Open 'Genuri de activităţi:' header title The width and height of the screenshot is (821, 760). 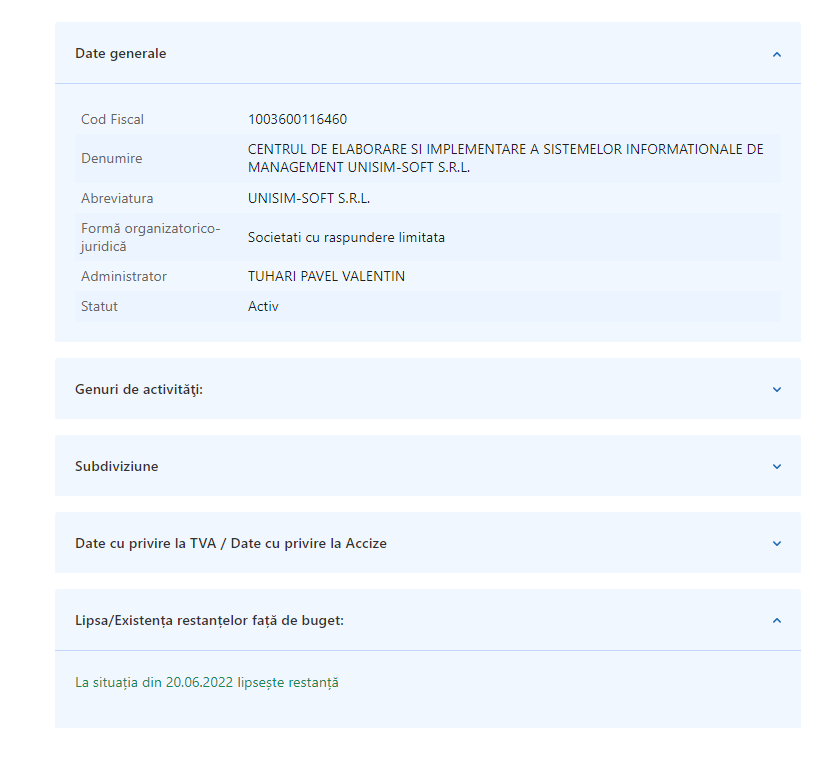(139, 389)
